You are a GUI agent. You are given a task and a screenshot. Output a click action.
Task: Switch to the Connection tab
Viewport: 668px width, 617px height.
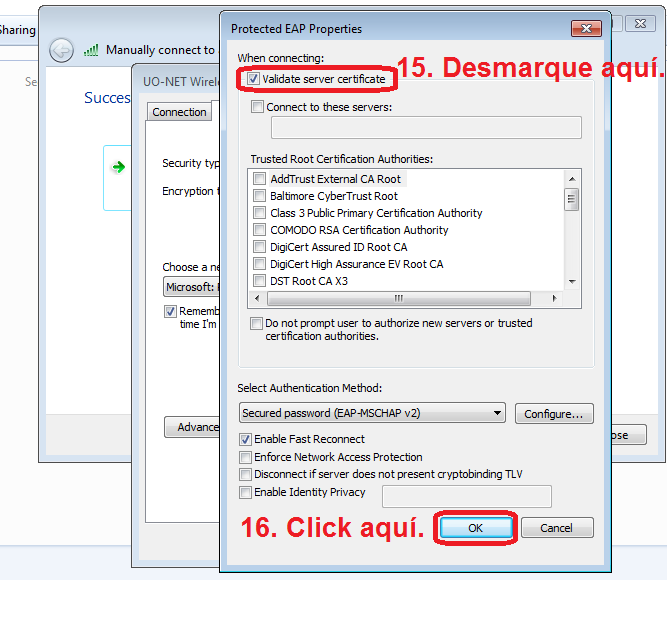(180, 112)
